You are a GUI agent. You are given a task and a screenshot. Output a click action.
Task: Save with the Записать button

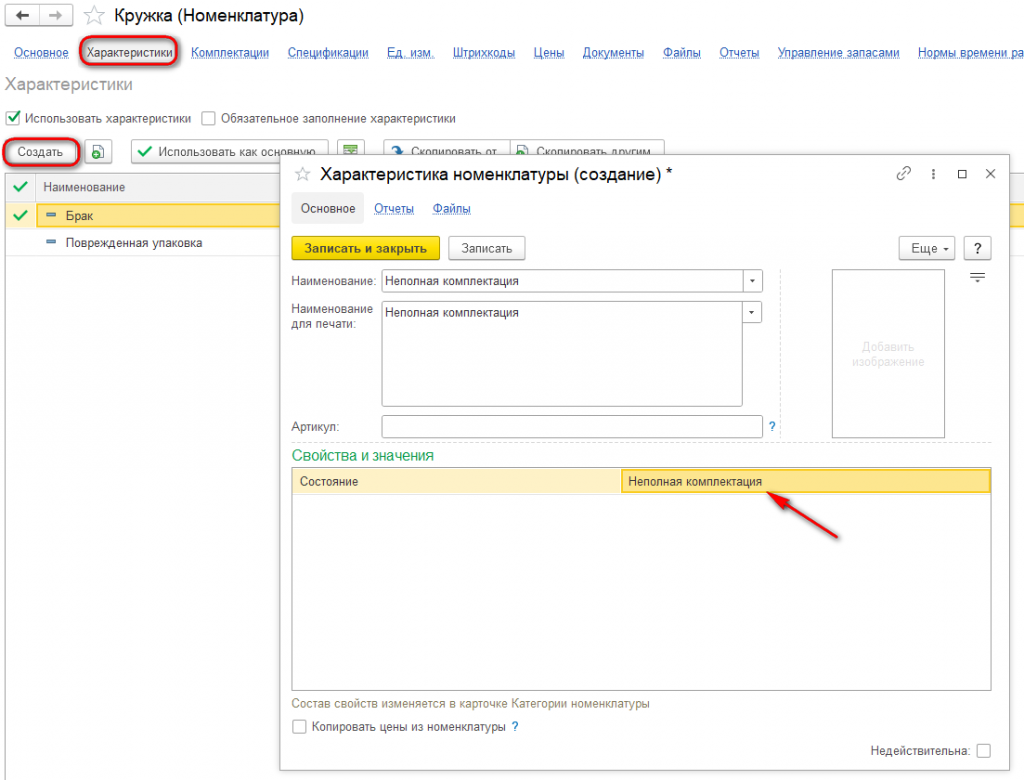click(487, 248)
